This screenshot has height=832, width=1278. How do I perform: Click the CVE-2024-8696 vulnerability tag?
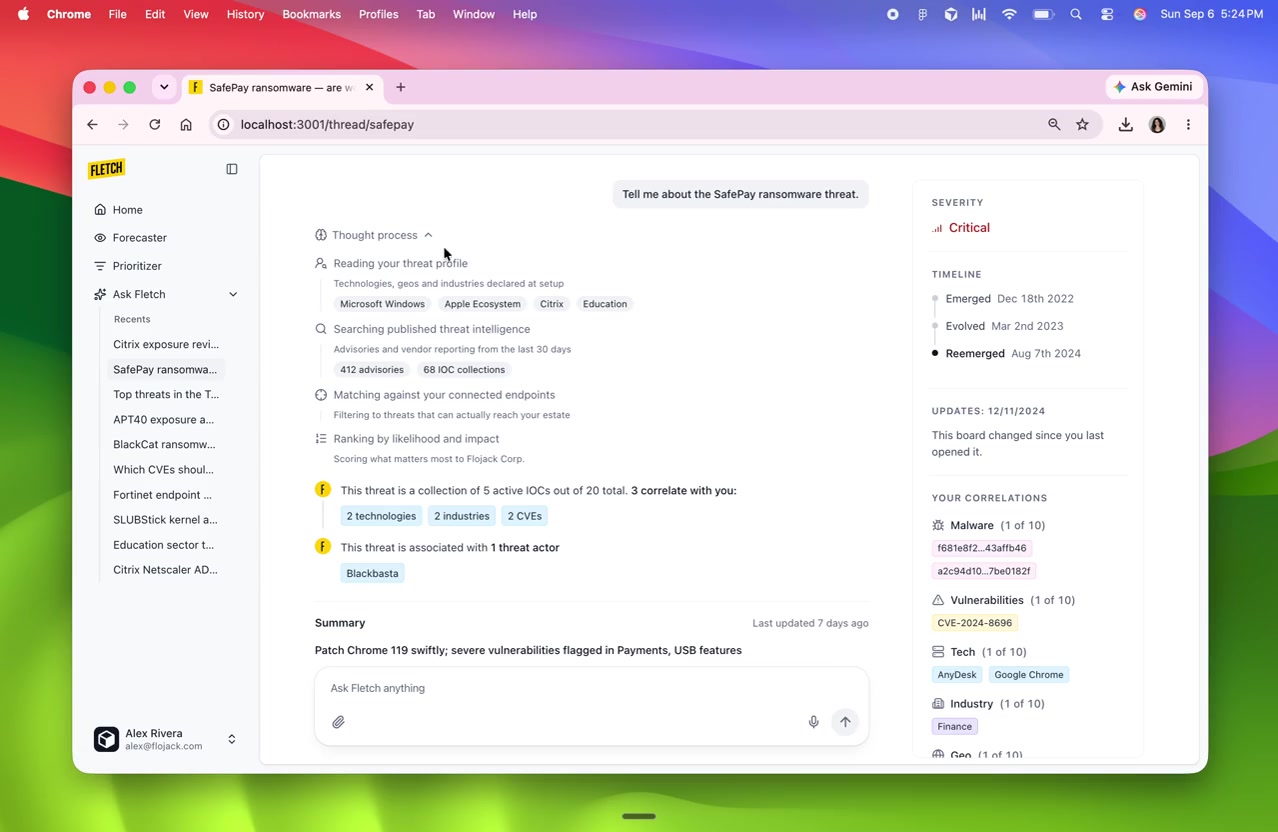[x=974, y=623]
